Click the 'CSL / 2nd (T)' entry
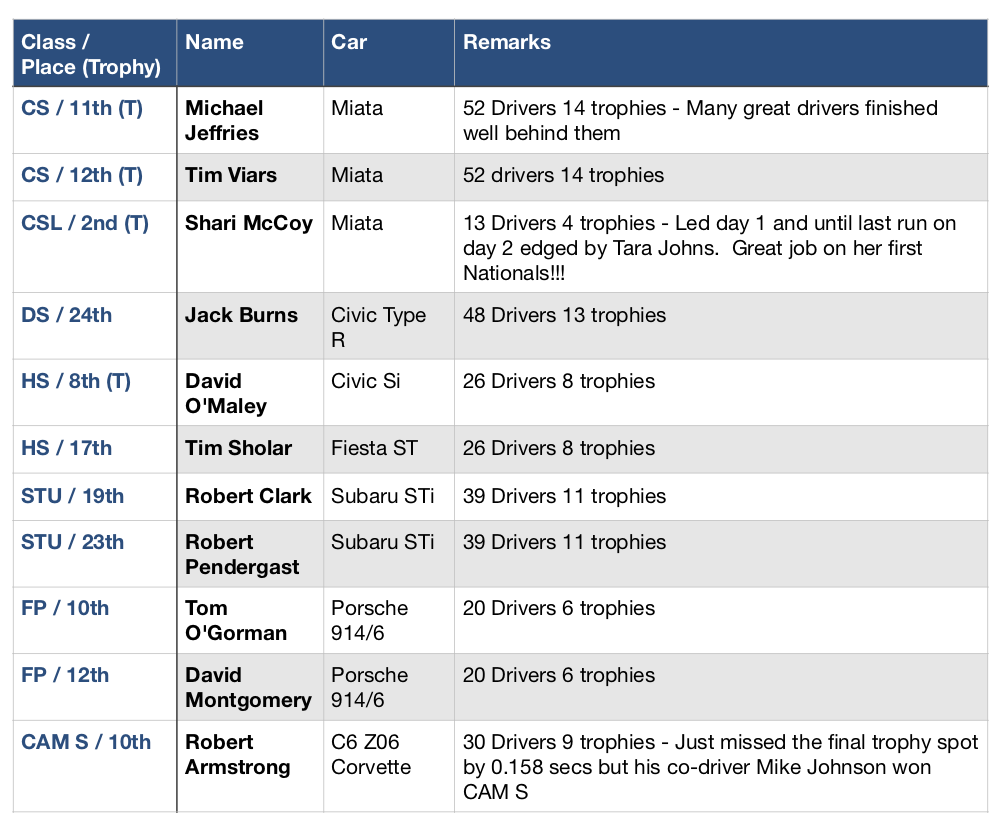The image size is (1003, 828). (x=85, y=223)
